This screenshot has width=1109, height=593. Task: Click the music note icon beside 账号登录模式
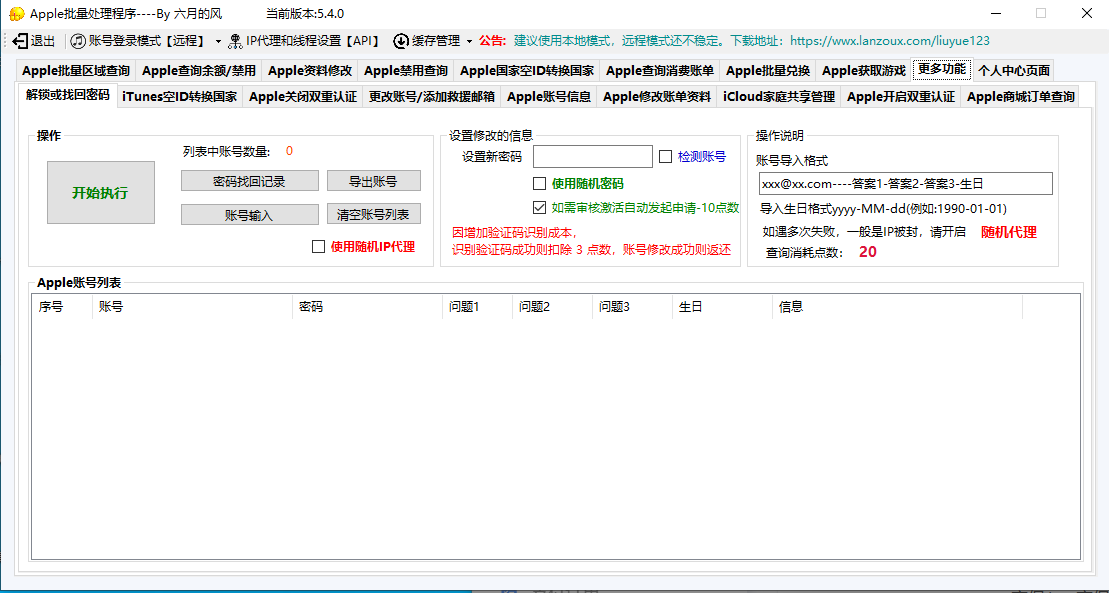coord(76,41)
